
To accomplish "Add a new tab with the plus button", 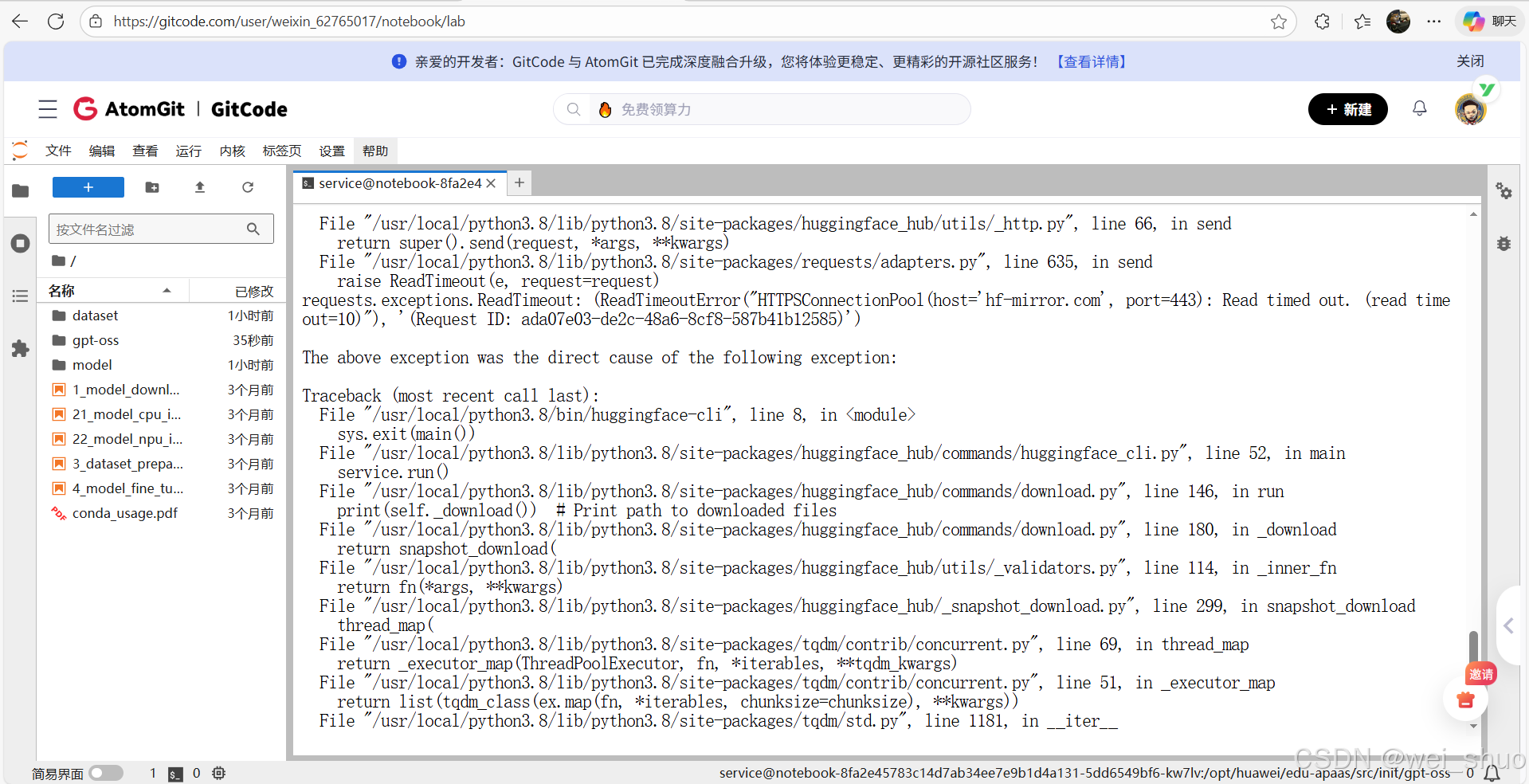I will (519, 183).
